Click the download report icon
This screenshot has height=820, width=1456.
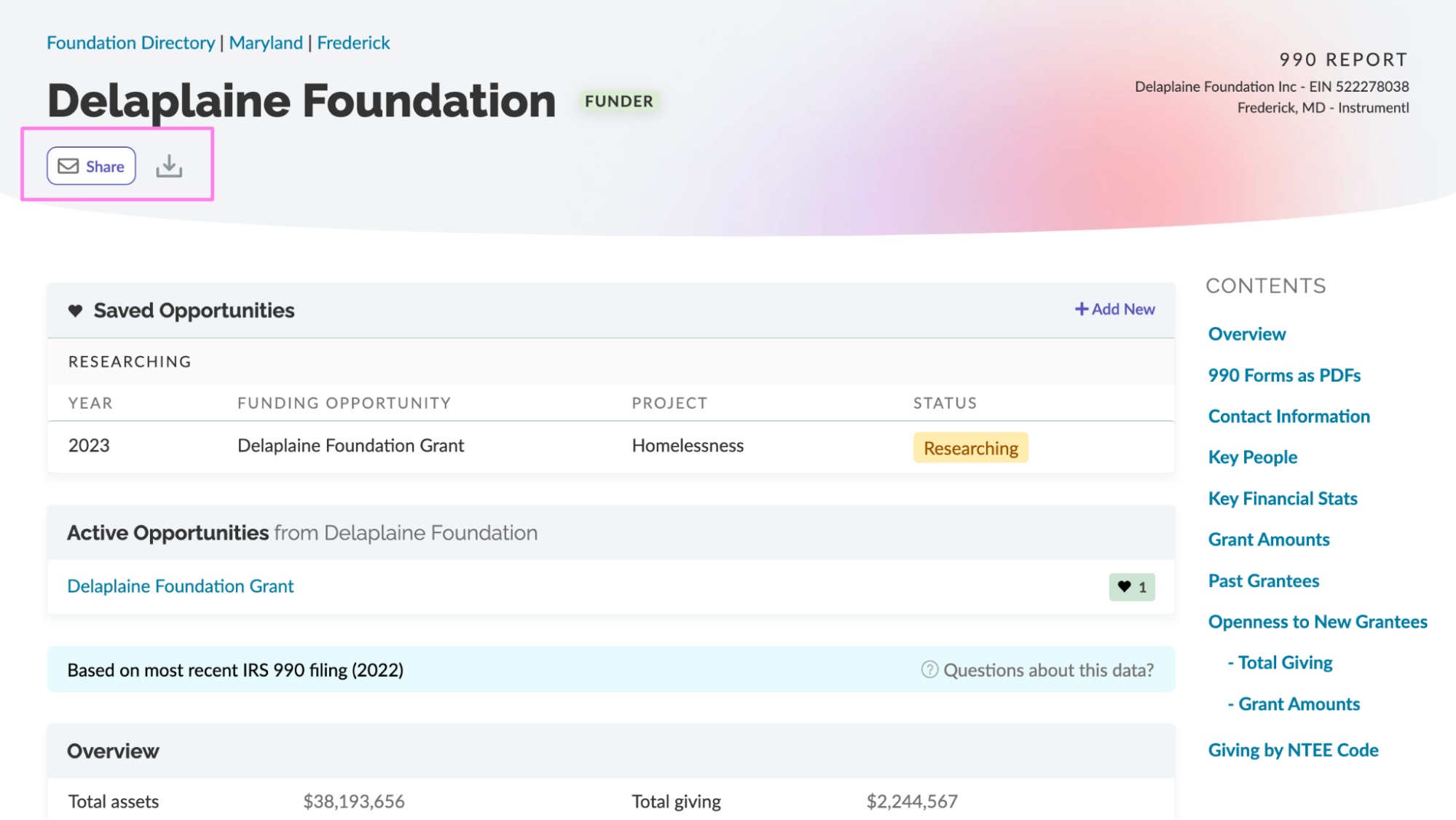click(x=169, y=166)
